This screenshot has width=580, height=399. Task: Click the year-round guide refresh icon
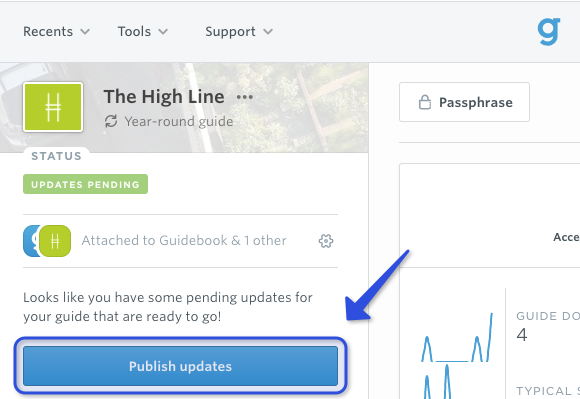[x=111, y=121]
